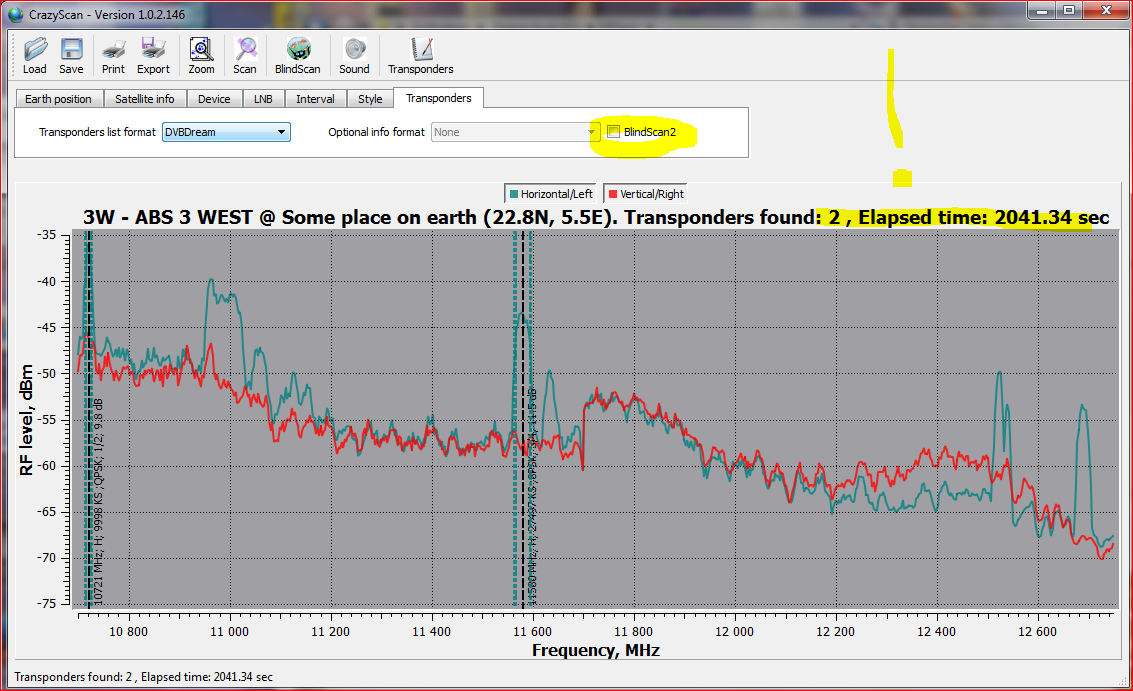Open the Satellite info tab
This screenshot has height=691, width=1133.
pos(144,99)
